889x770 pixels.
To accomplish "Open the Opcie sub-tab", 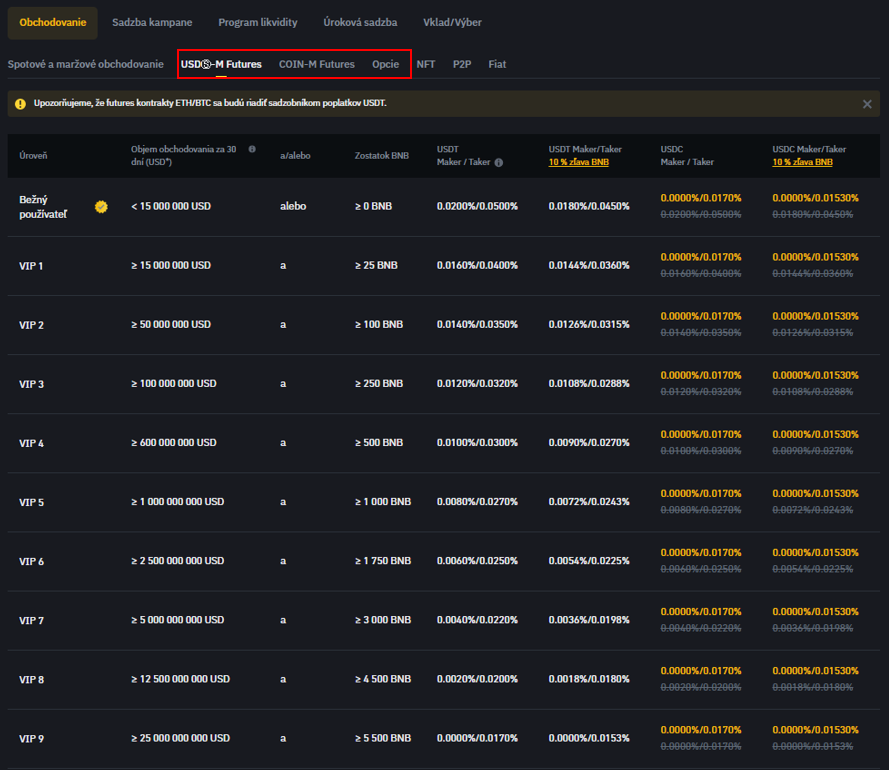I will (x=385, y=64).
